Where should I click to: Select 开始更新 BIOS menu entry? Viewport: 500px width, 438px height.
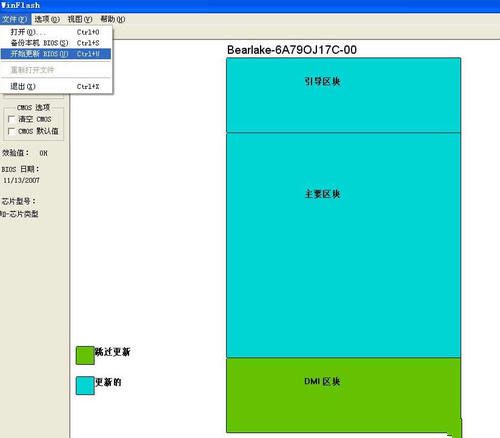coord(56,54)
